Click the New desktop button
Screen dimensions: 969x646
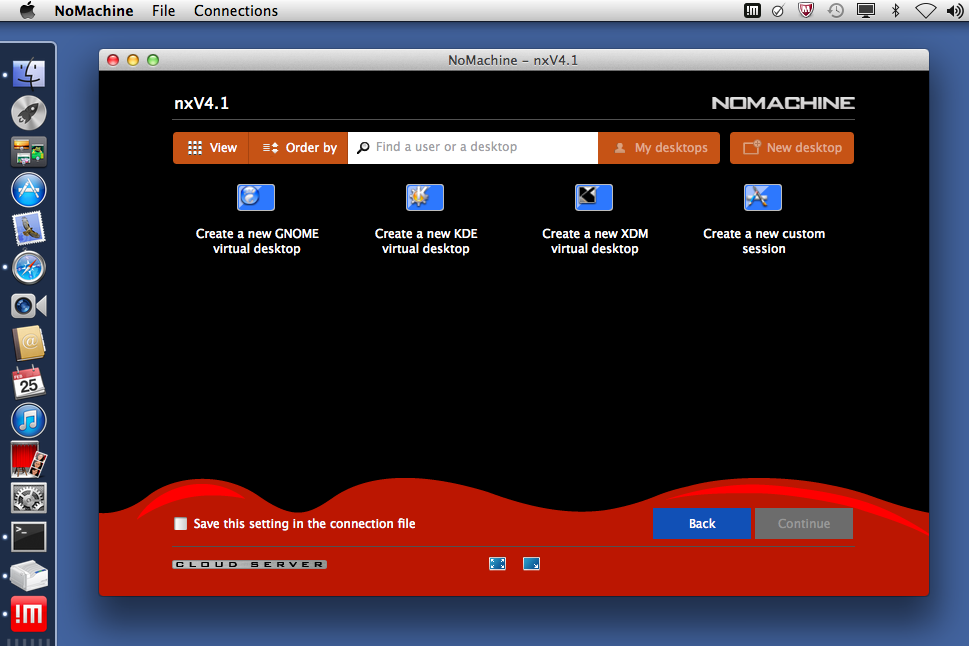point(792,148)
